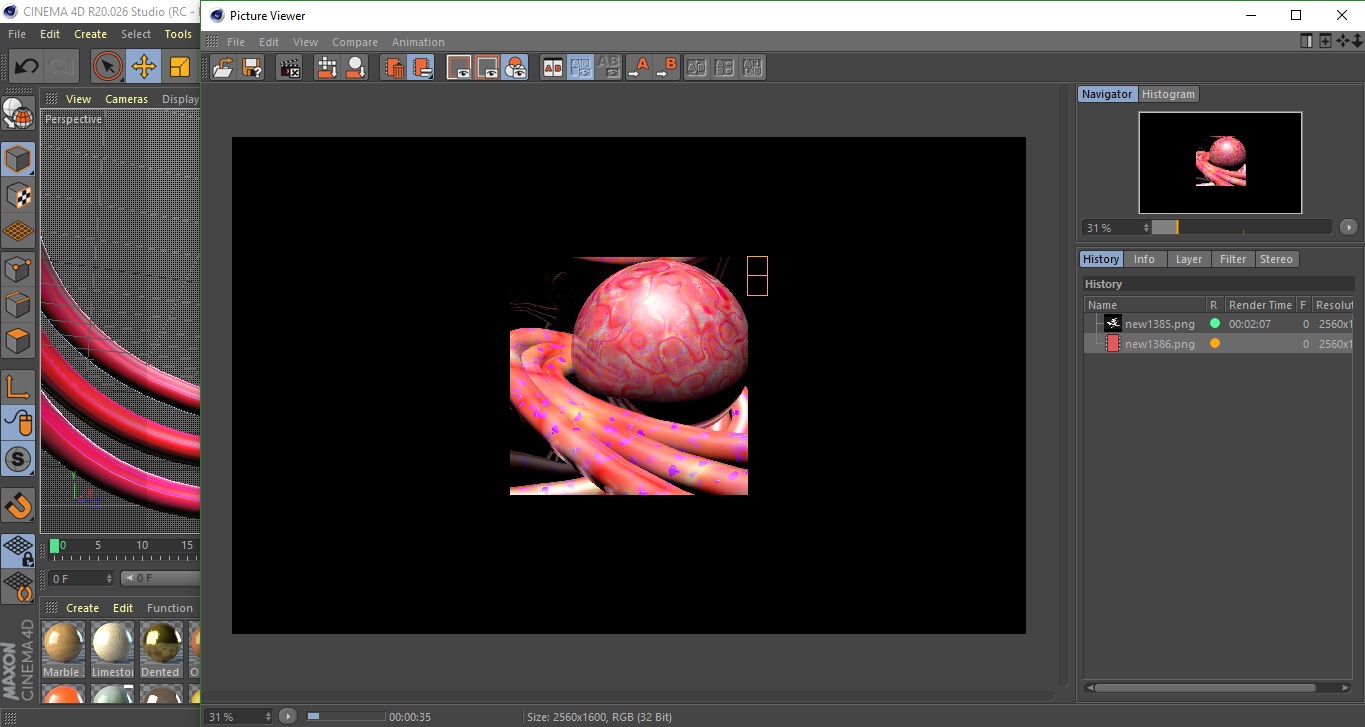Screen dimensions: 1365x727
Task: Toggle AB Compare mode icon
Action: (553, 67)
